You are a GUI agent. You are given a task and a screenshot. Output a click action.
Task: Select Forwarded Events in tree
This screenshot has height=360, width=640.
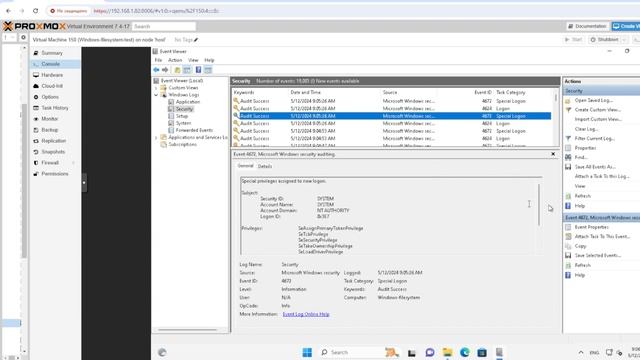[194, 130]
